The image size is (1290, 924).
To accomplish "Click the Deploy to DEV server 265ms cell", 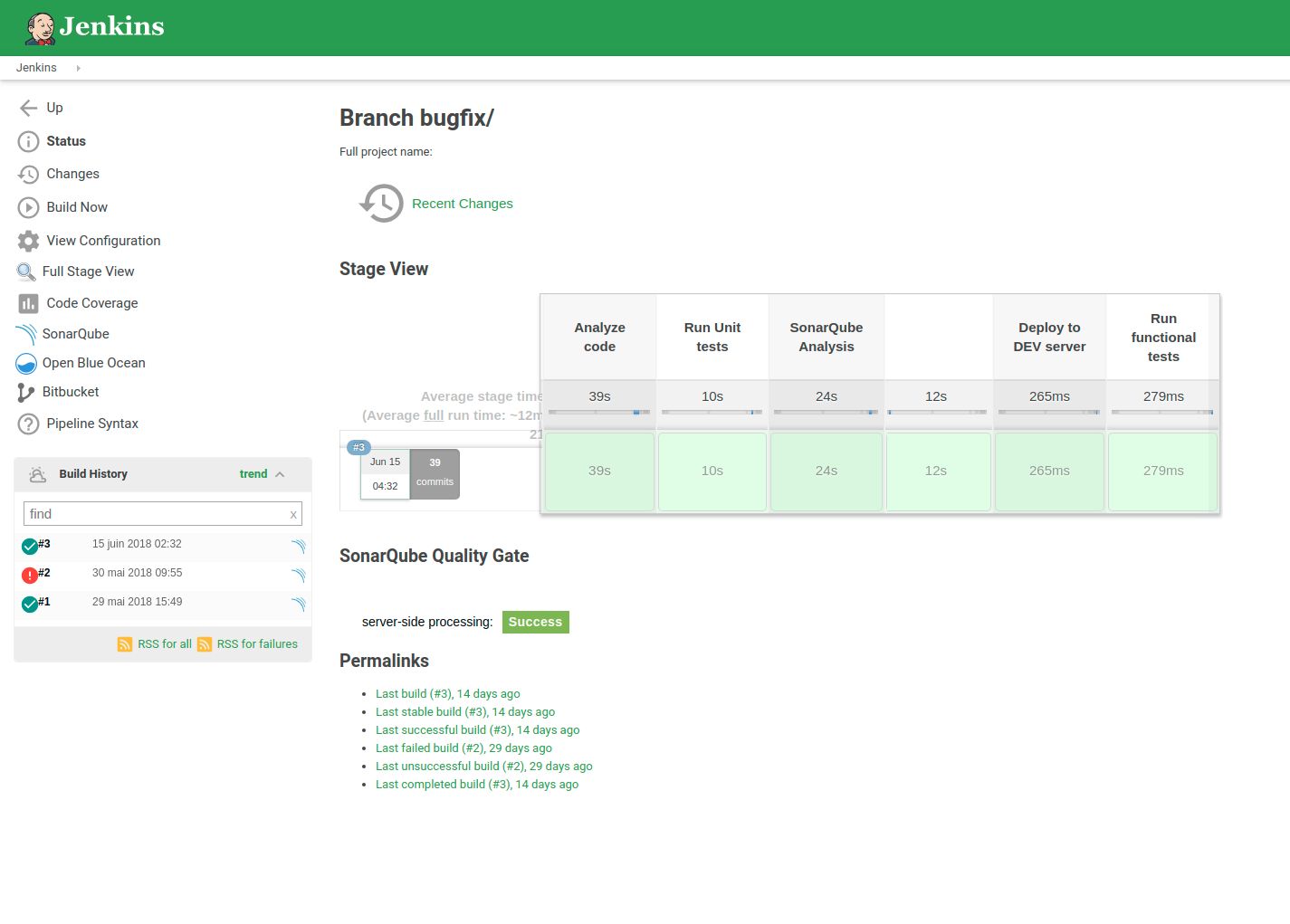I will tap(1049, 472).
